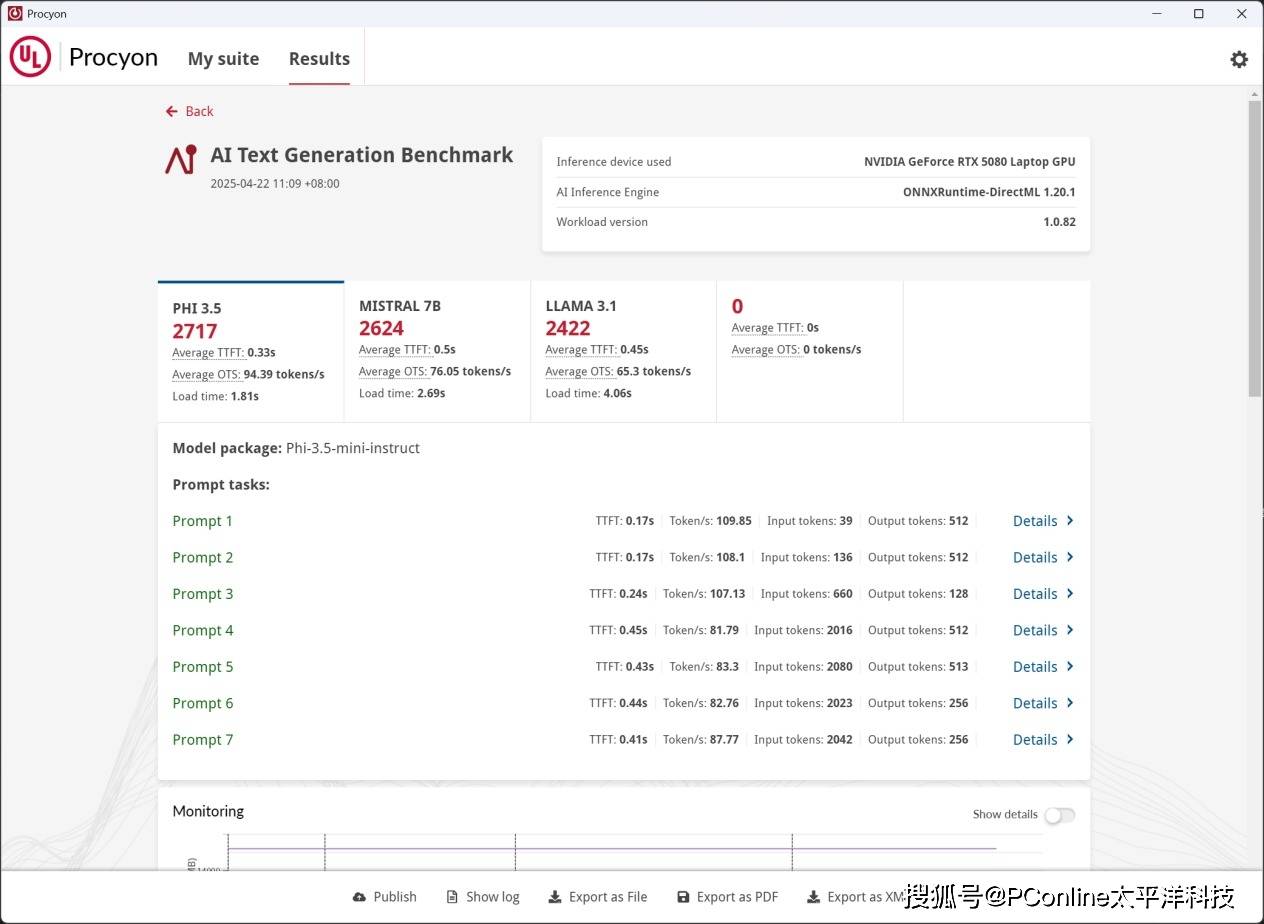Expand details chevron for Prompt 1

click(1070, 521)
